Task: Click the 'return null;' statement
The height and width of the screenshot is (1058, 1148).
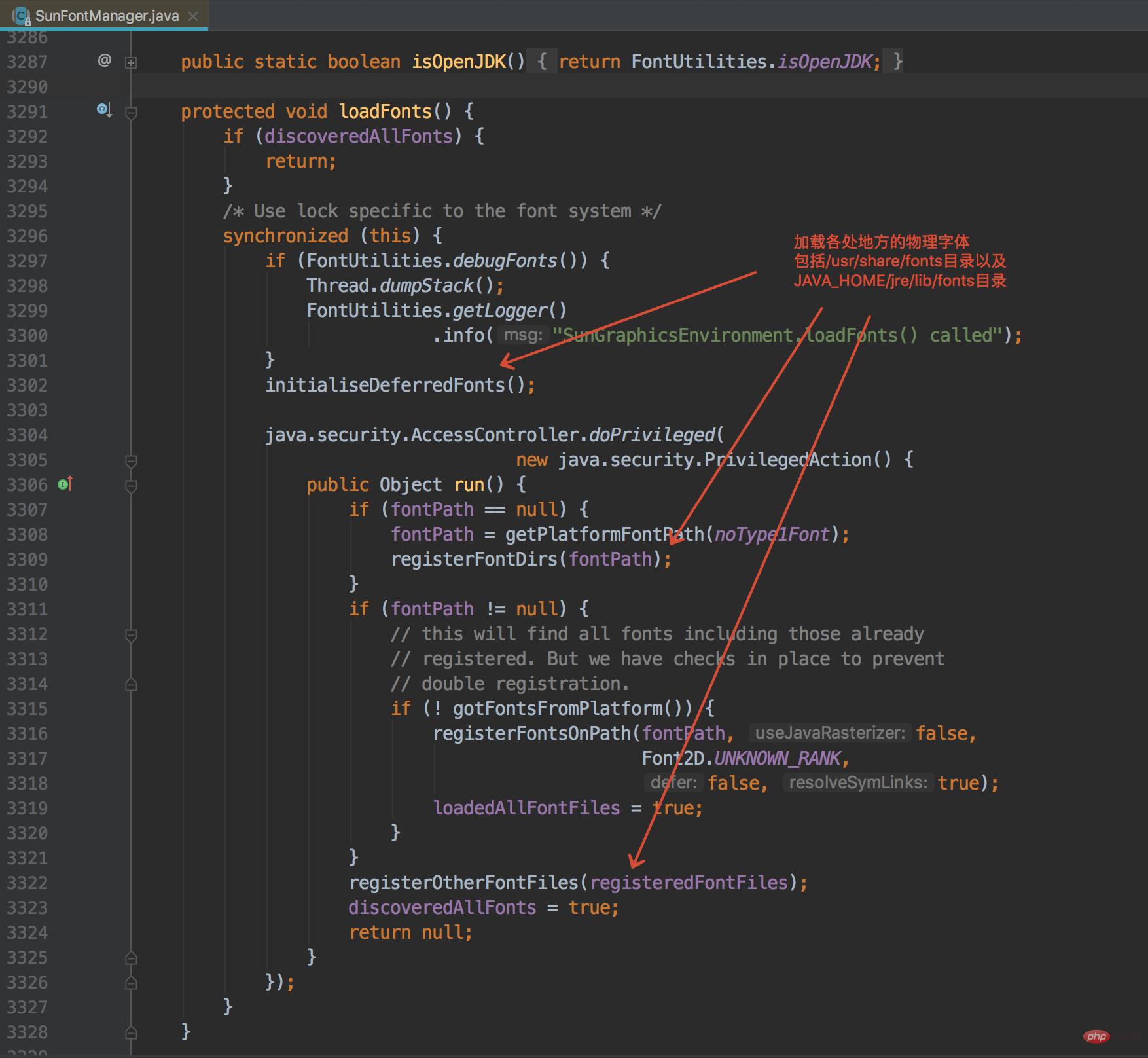Action: [x=410, y=932]
